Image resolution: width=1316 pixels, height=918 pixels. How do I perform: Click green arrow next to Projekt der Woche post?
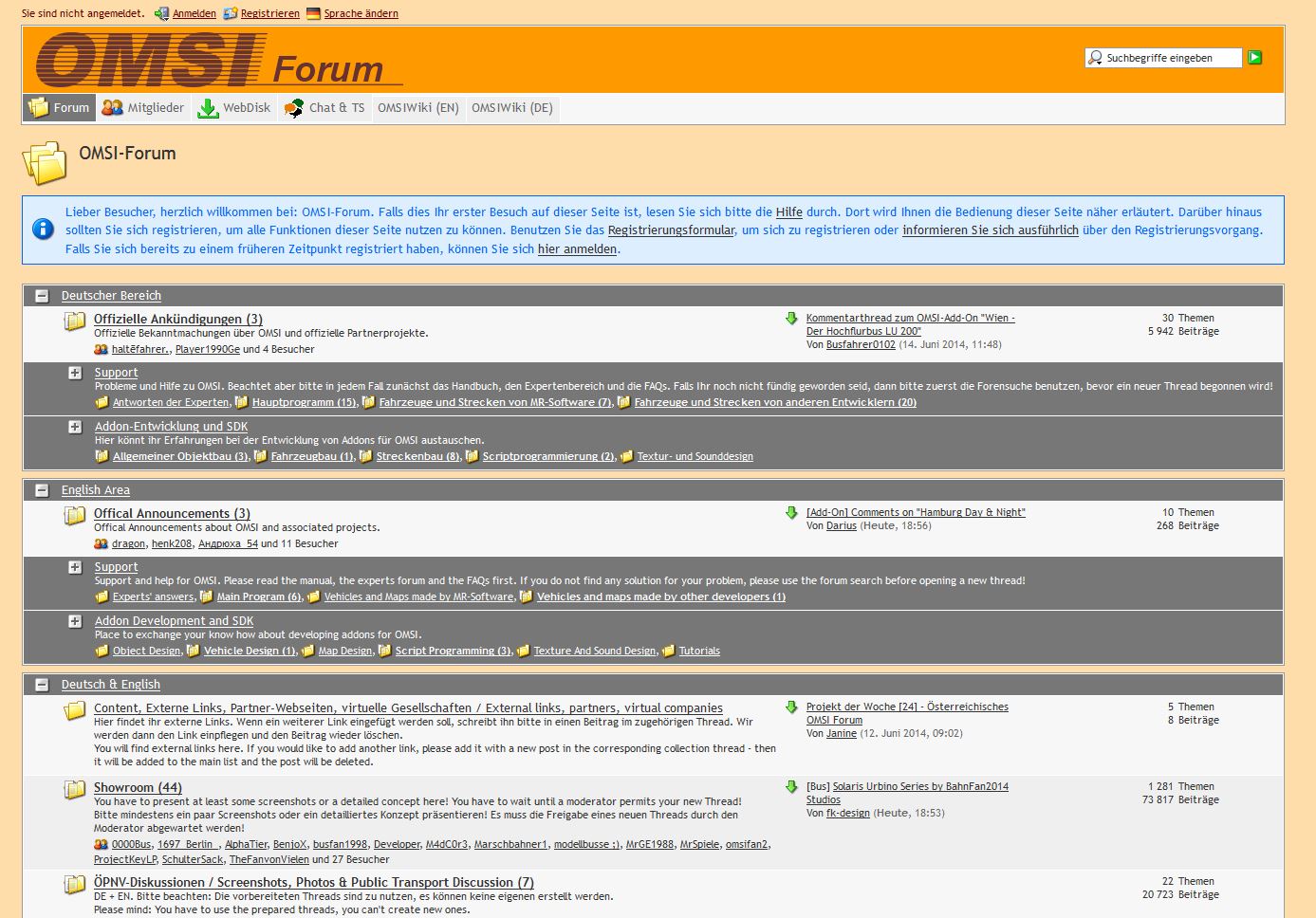(x=791, y=707)
